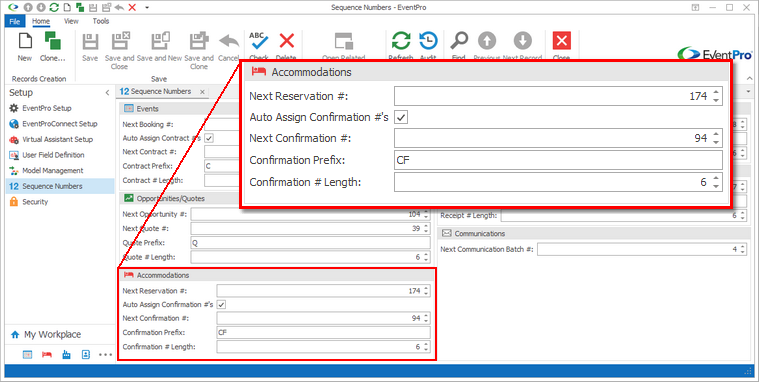
Task: Switch to the Tools ribbon tab
Action: pos(101,21)
